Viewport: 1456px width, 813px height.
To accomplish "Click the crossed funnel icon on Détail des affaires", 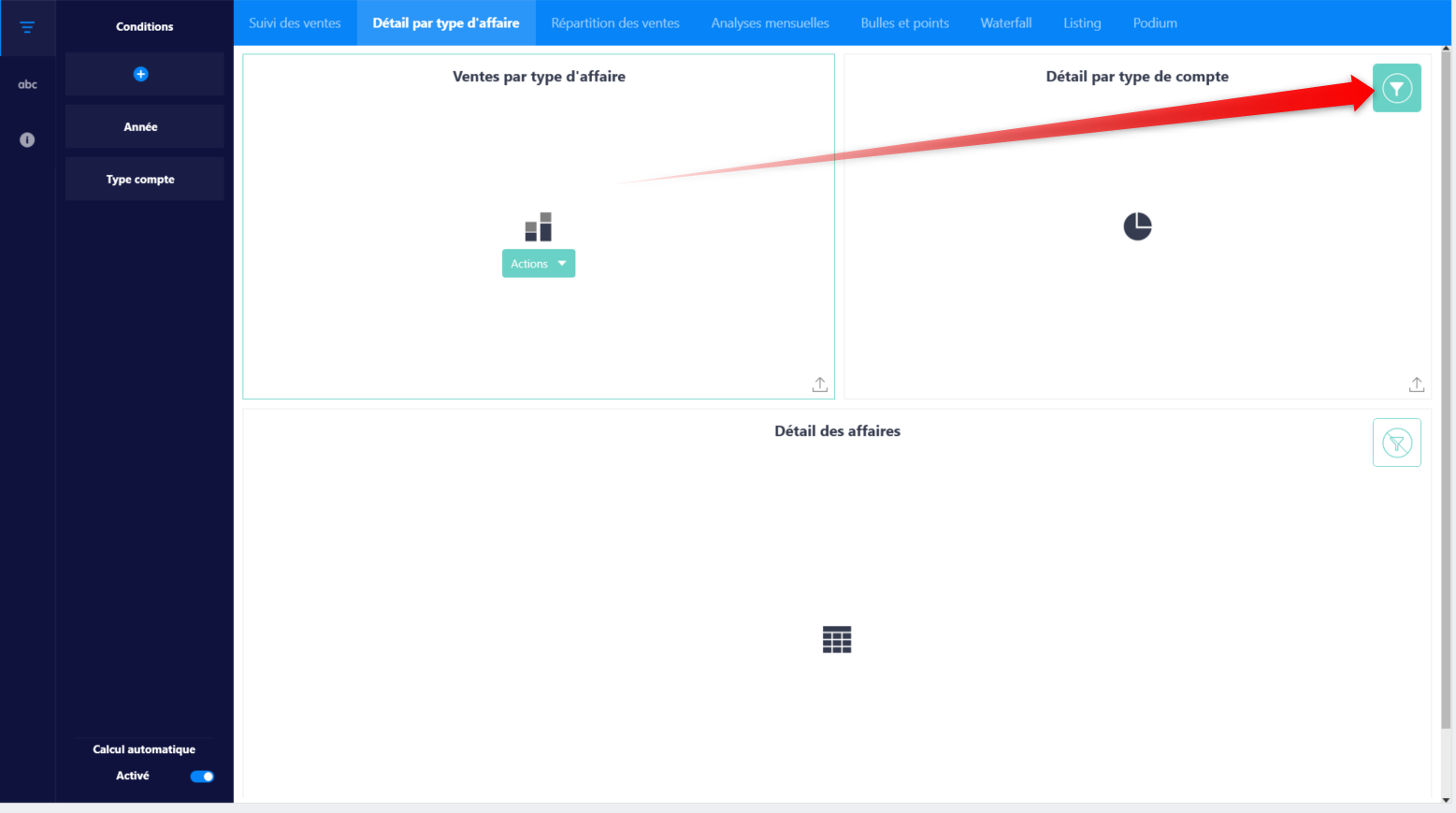I will pyautogui.click(x=1396, y=443).
